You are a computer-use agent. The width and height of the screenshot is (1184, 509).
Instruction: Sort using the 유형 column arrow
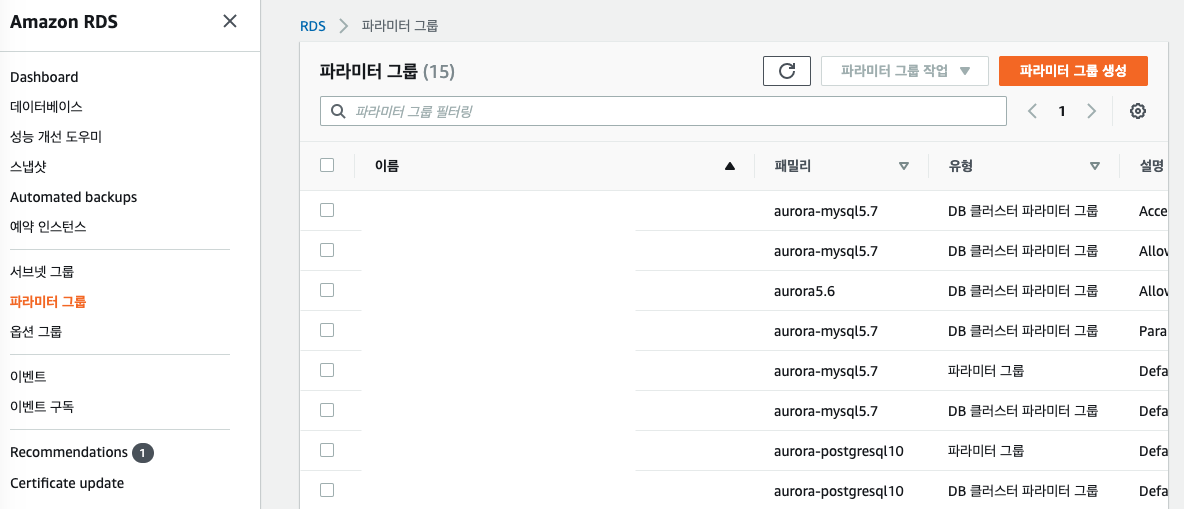[x=1094, y=166]
